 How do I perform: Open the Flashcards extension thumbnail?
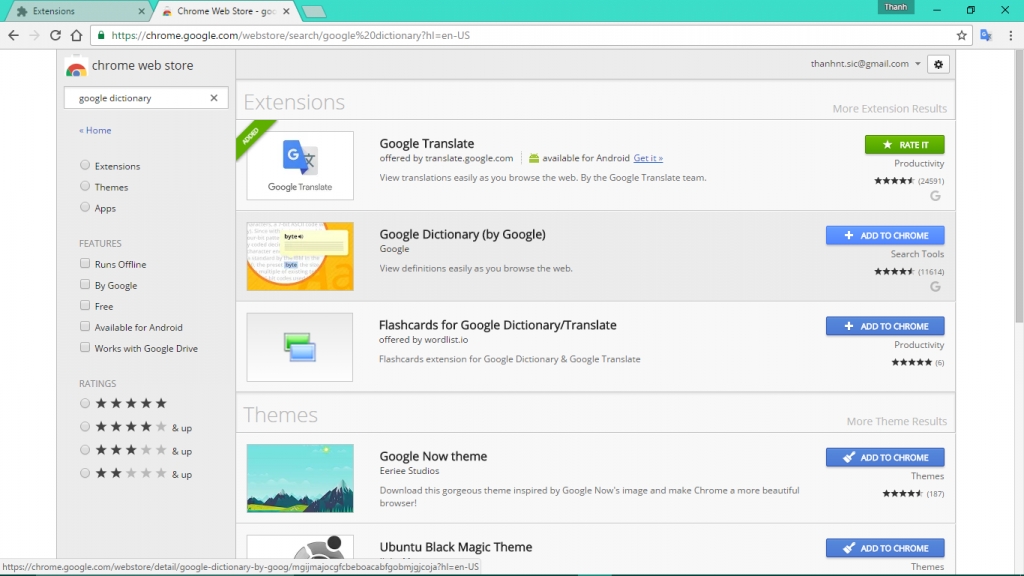point(300,347)
